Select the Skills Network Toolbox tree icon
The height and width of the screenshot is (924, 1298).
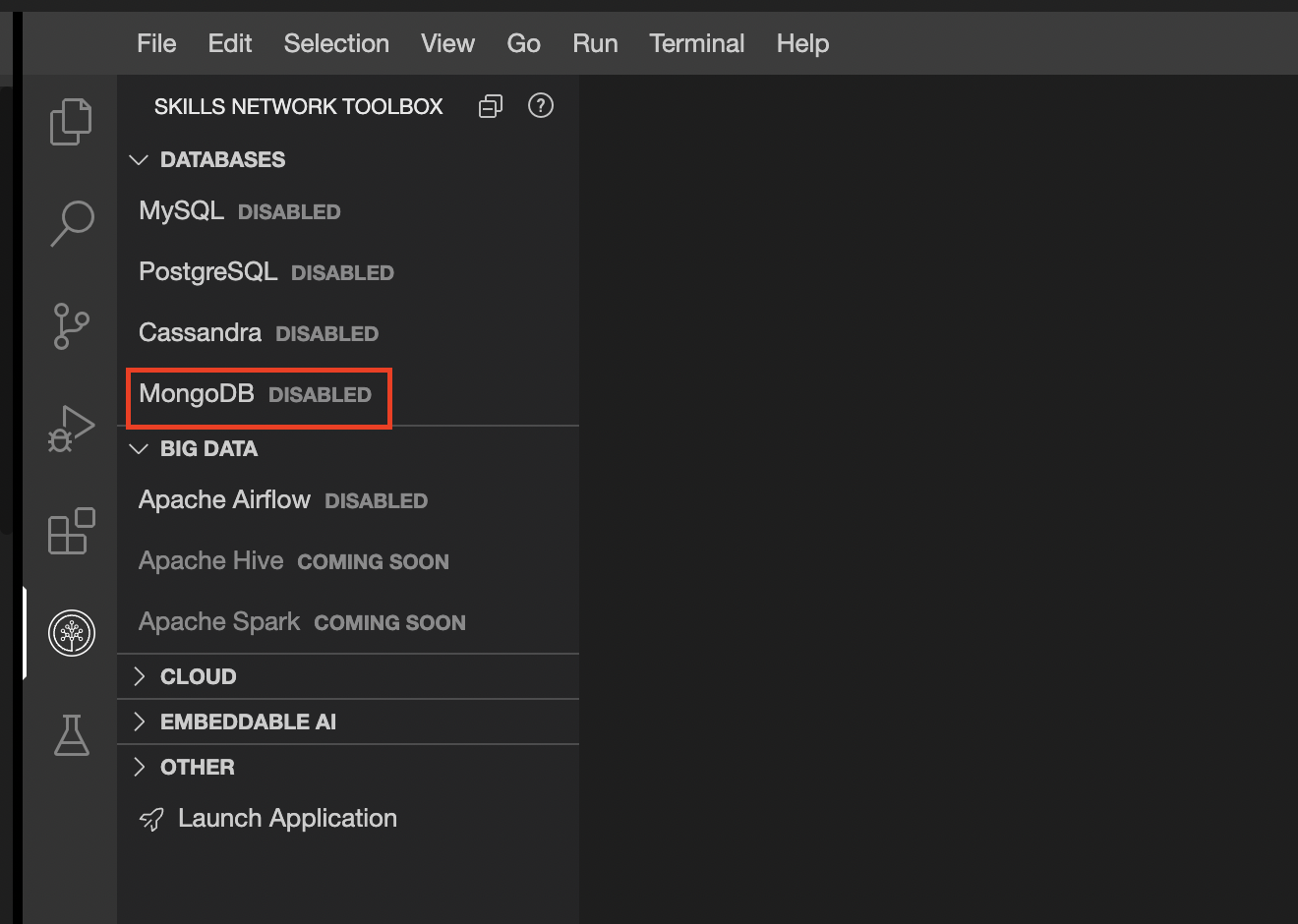(72, 633)
